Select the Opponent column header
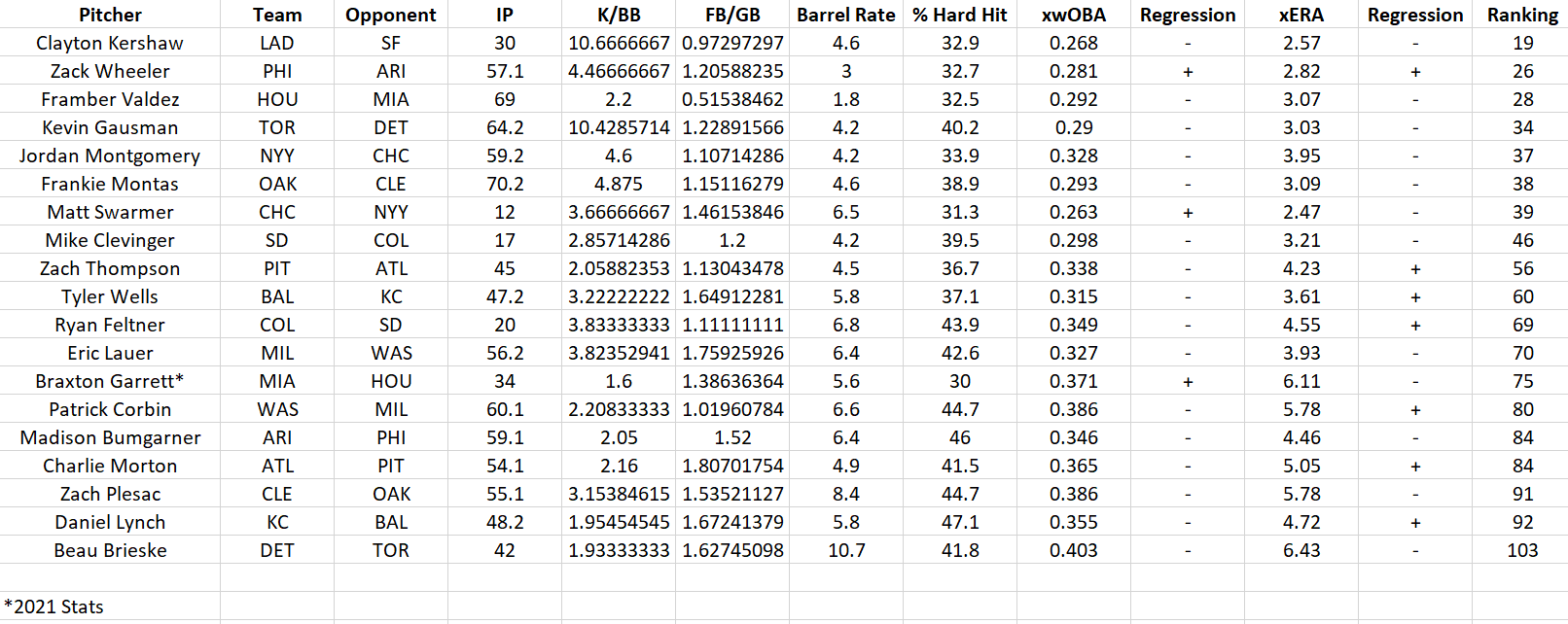The width and height of the screenshot is (1568, 624). 391,15
